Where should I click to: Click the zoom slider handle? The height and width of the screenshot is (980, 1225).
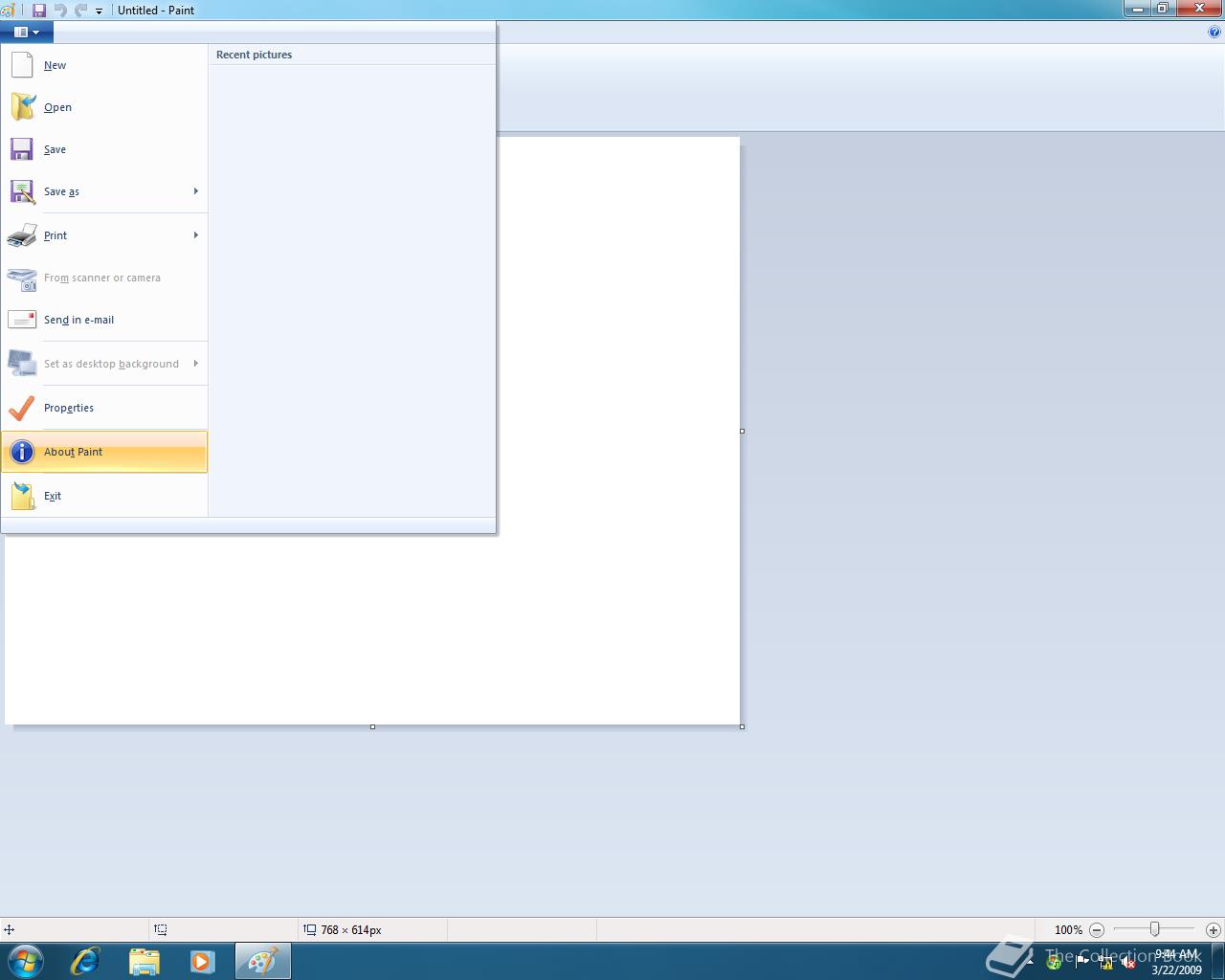click(1155, 929)
